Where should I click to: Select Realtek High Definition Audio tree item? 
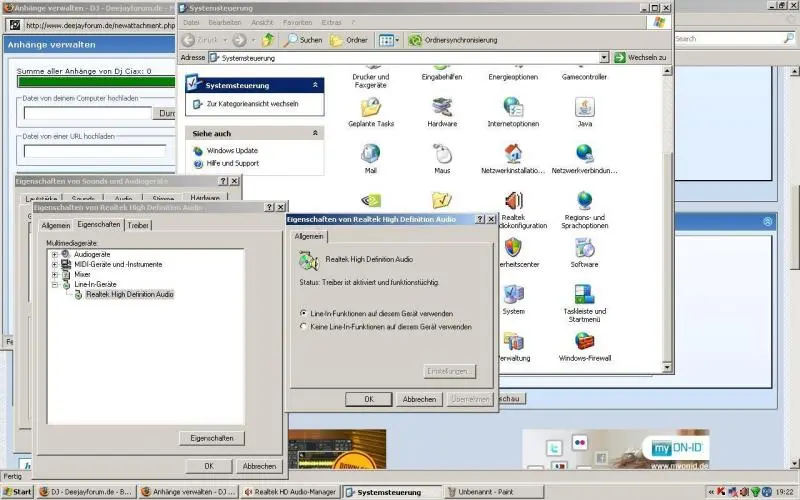[x=129, y=295]
